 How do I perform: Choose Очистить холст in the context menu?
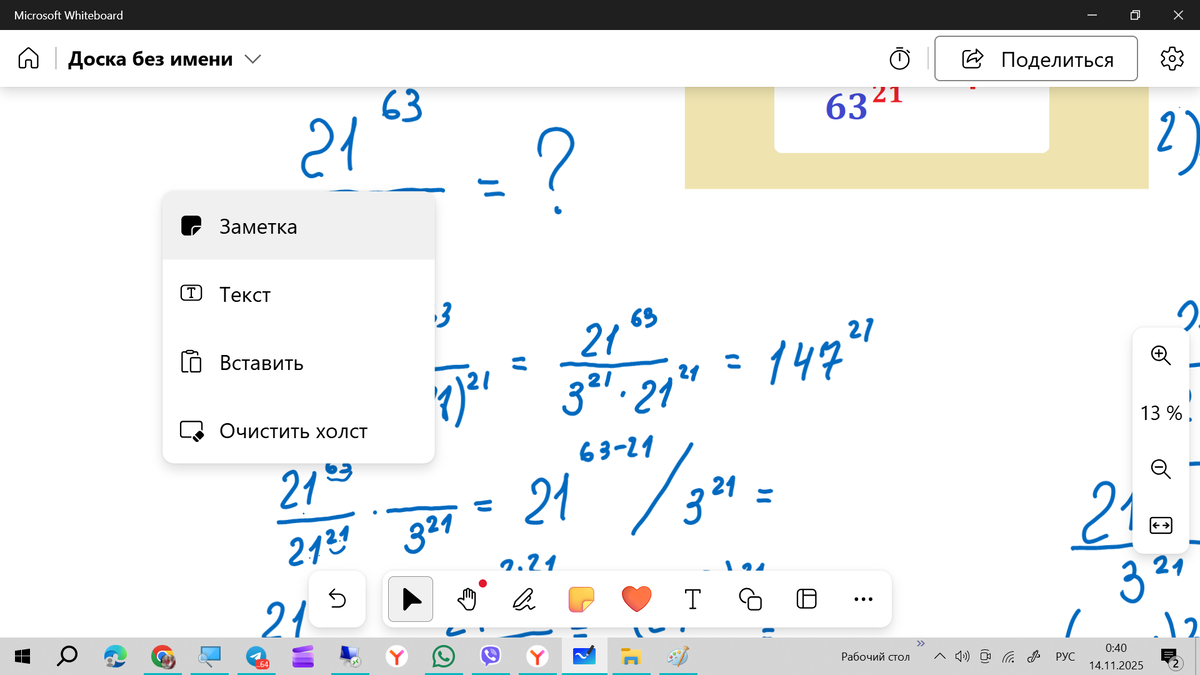[298, 431]
